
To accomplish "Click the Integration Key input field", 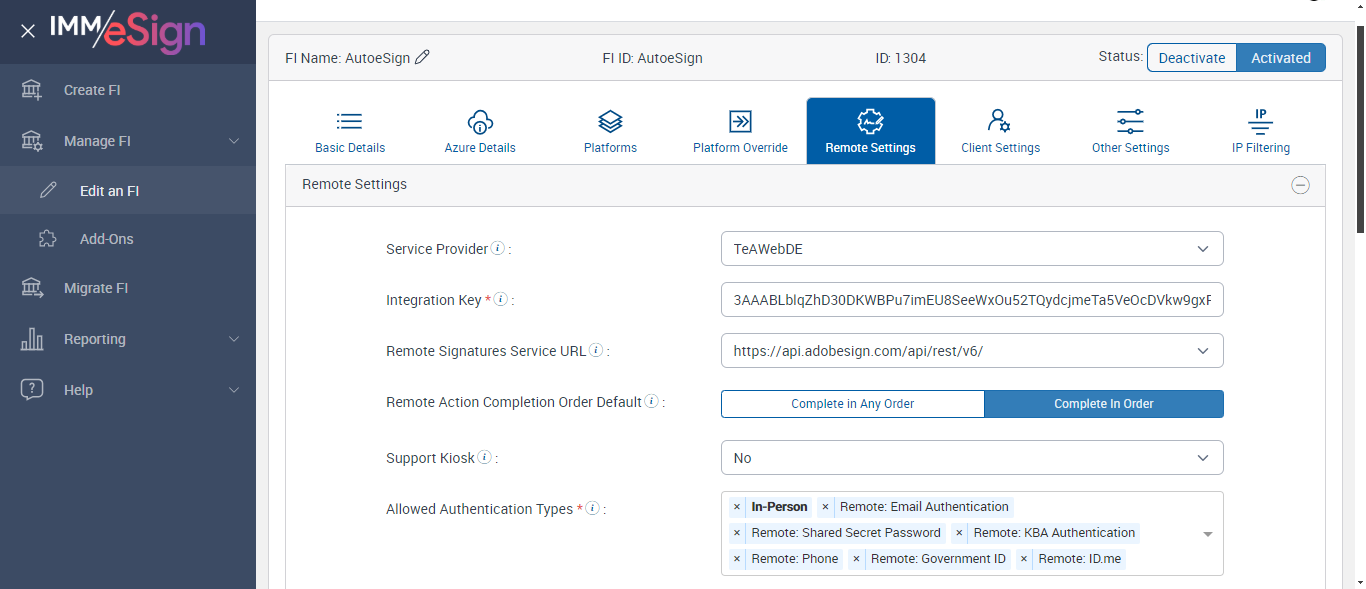I will pos(971,300).
